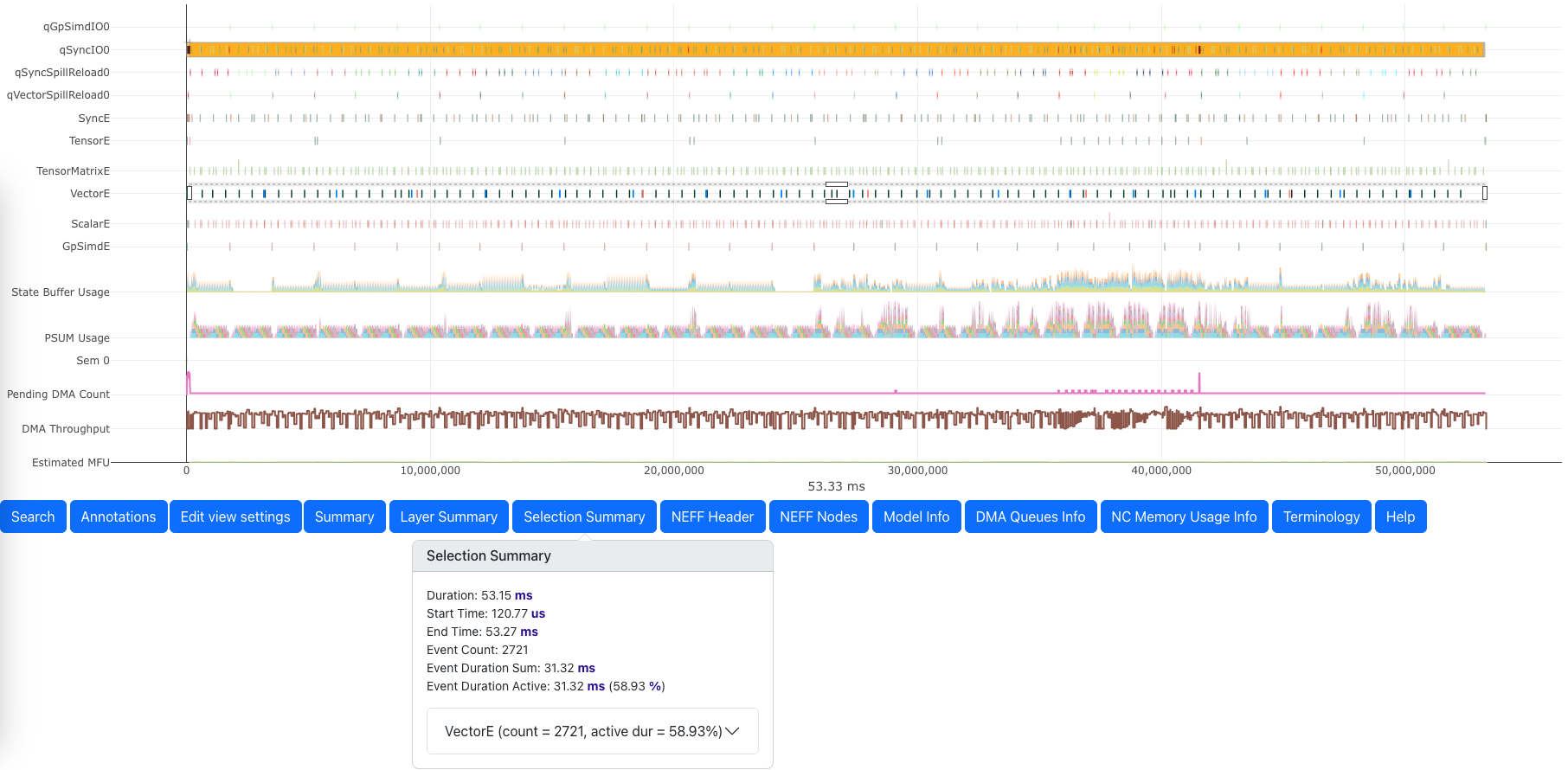This screenshot has width=1568, height=770.
Task: Open the Terminology reference
Action: (1321, 517)
